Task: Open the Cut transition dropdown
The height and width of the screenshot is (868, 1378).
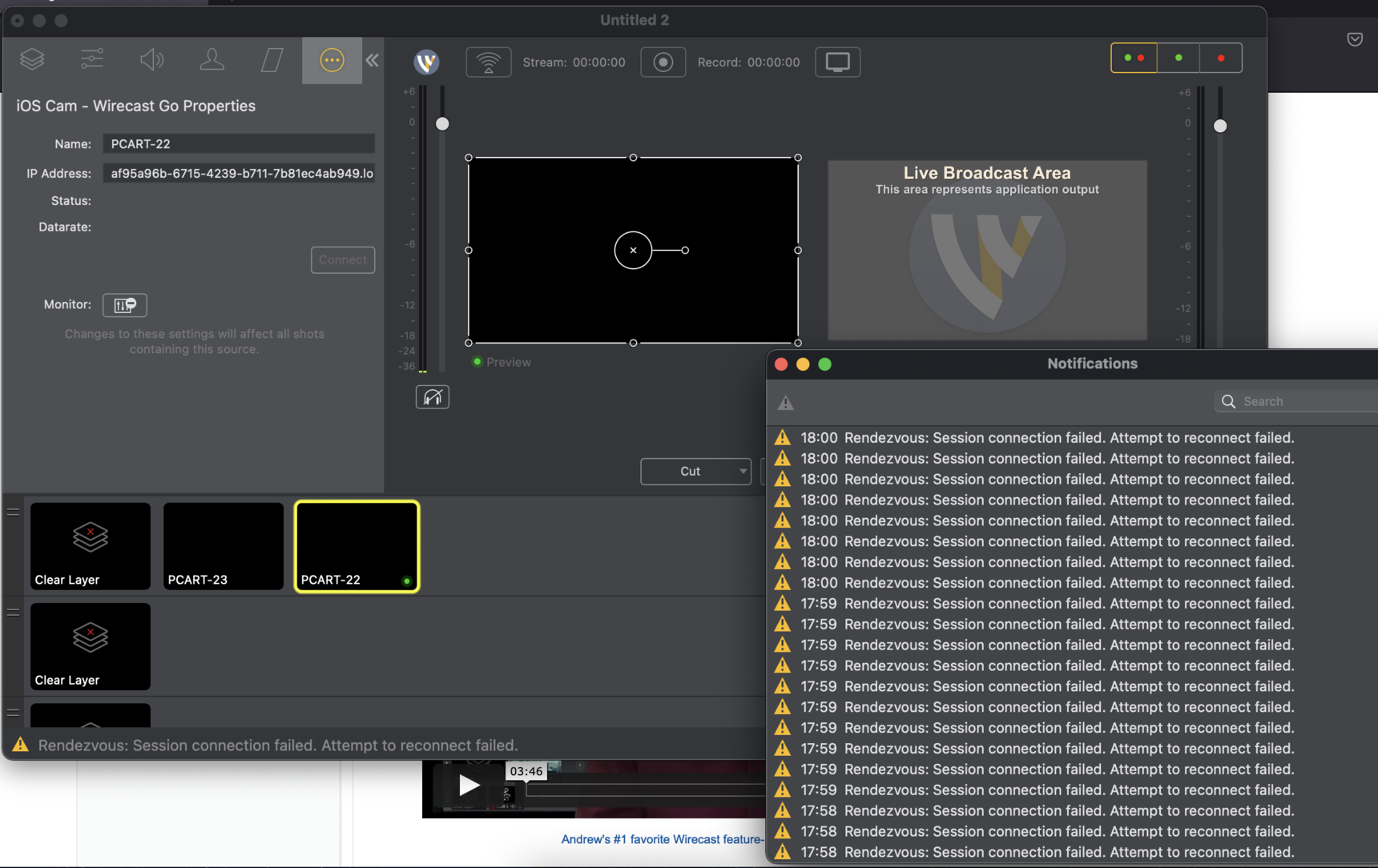Action: [695, 472]
